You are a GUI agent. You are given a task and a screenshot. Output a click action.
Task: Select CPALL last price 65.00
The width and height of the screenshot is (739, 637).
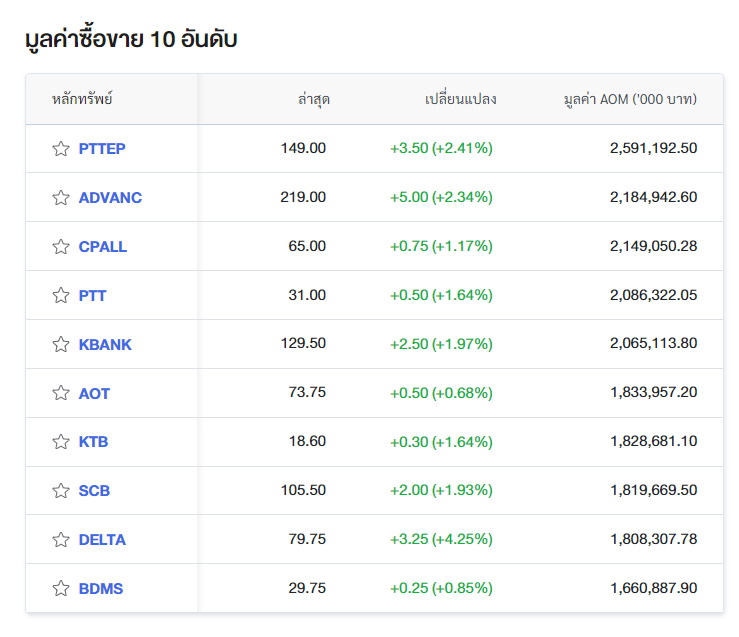tap(307, 246)
